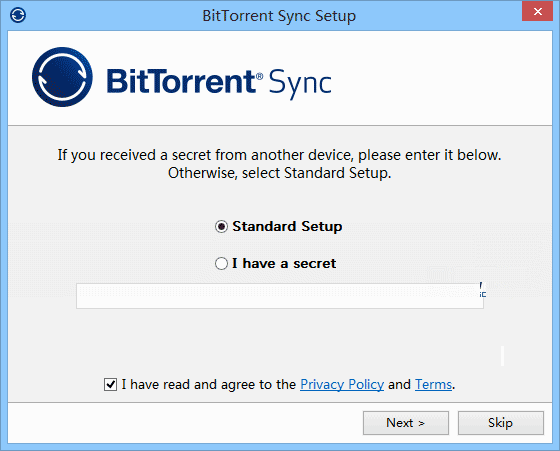Click the sync icon in the title bar
560x451 pixels.
pos(18,15)
